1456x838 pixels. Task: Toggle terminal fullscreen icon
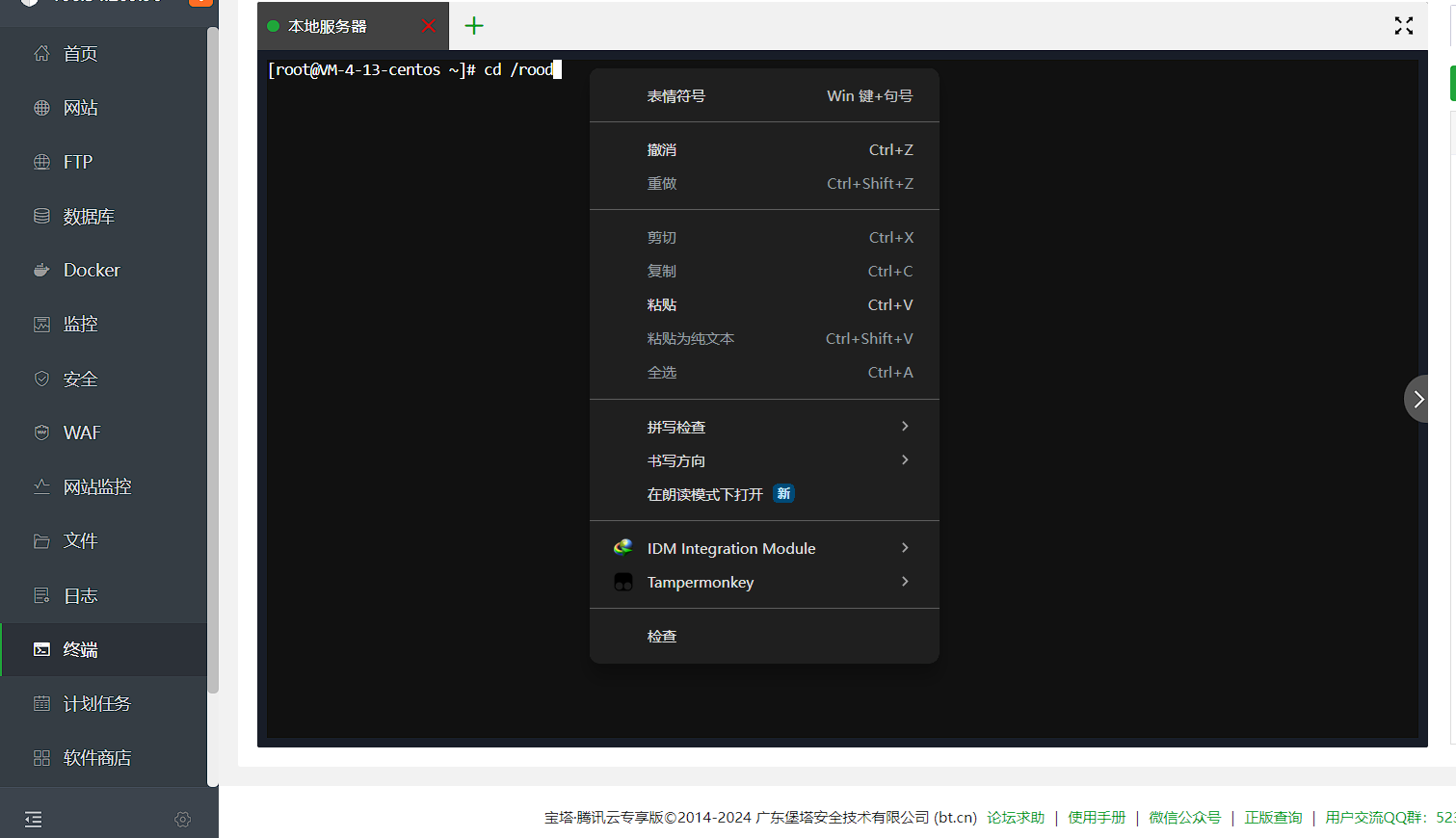tap(1403, 26)
